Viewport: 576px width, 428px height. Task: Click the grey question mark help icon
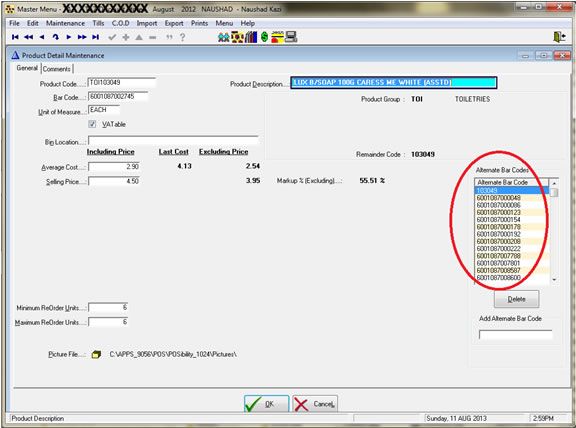(182, 37)
